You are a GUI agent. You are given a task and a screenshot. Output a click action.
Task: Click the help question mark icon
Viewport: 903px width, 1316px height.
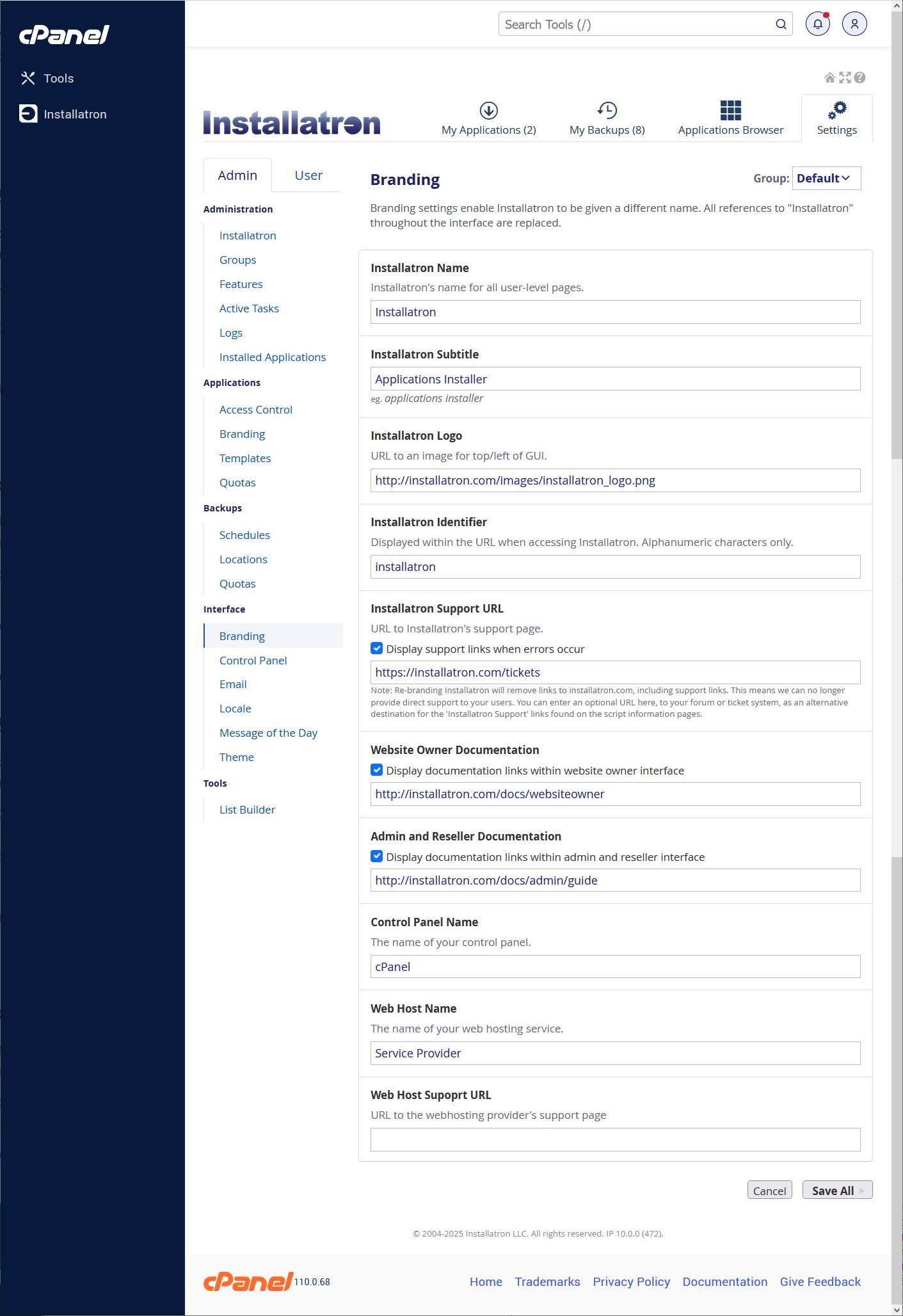(860, 77)
